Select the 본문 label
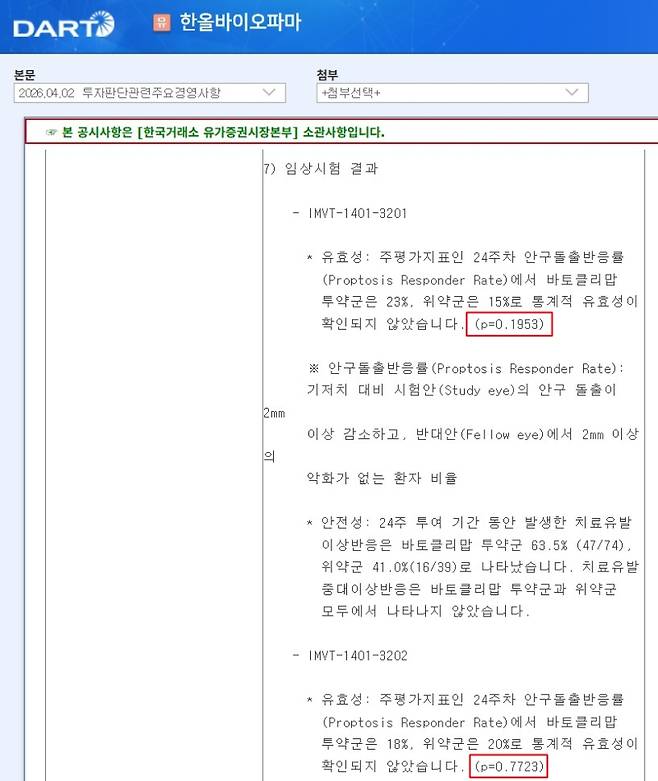 point(24,75)
